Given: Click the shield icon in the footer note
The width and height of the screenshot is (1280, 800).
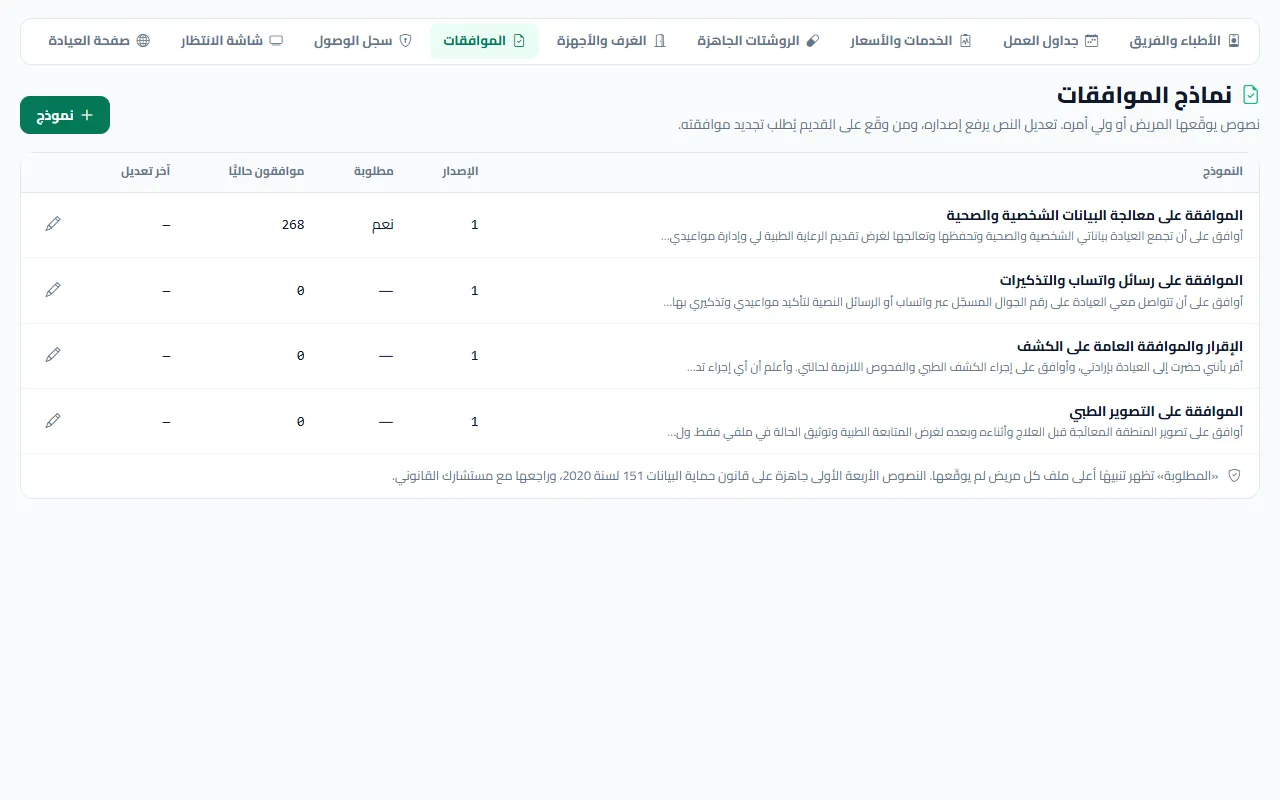Looking at the screenshot, I should click(x=1234, y=476).
